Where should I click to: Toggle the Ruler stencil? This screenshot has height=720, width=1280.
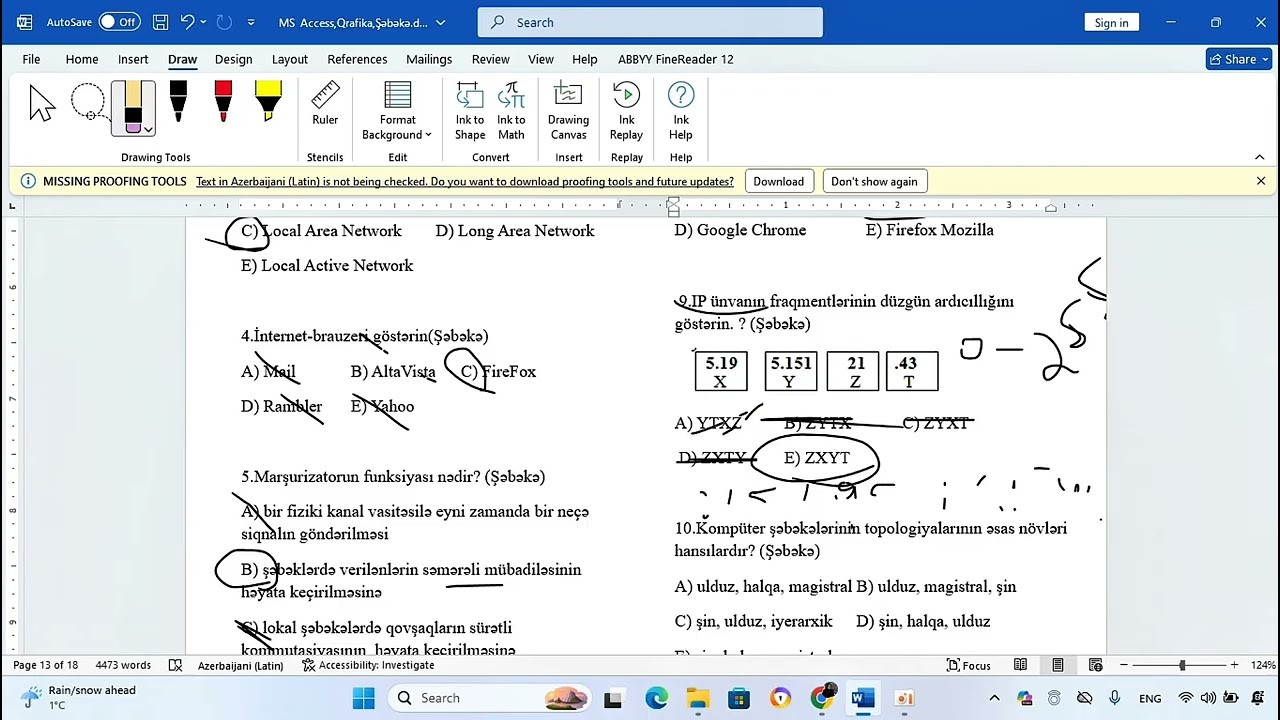click(x=325, y=104)
